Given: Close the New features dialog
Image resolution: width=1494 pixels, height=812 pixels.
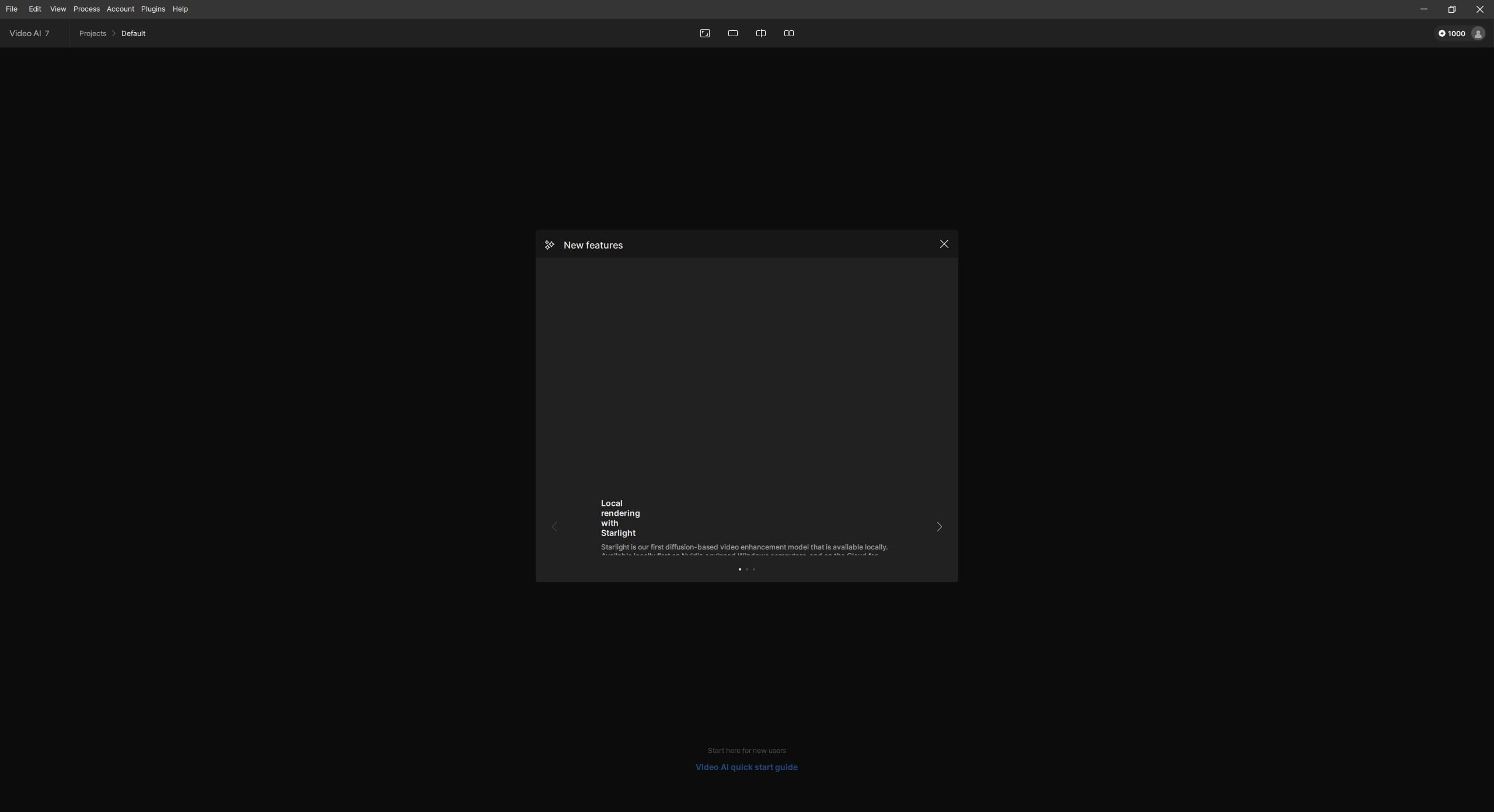Looking at the screenshot, I should [x=944, y=244].
